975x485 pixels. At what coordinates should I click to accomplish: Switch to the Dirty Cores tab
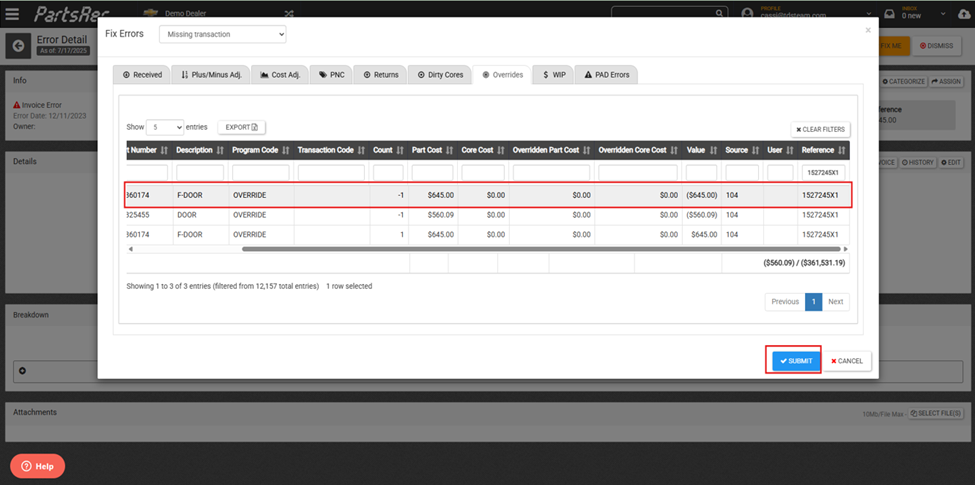click(x=440, y=75)
